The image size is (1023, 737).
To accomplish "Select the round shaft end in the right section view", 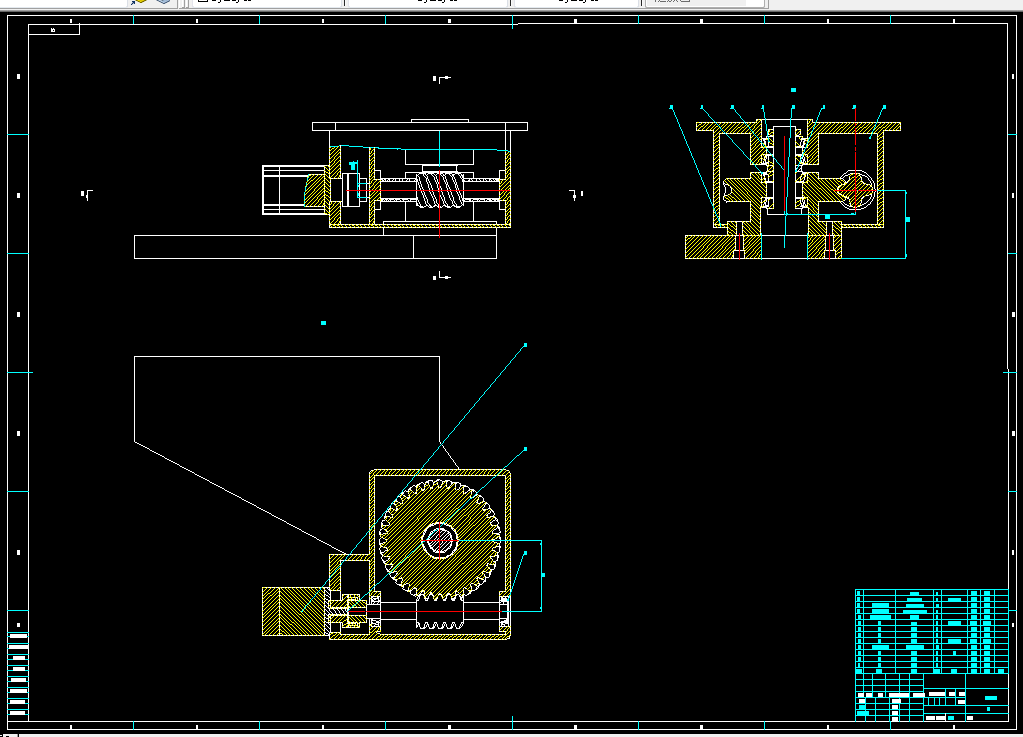I will coord(855,190).
